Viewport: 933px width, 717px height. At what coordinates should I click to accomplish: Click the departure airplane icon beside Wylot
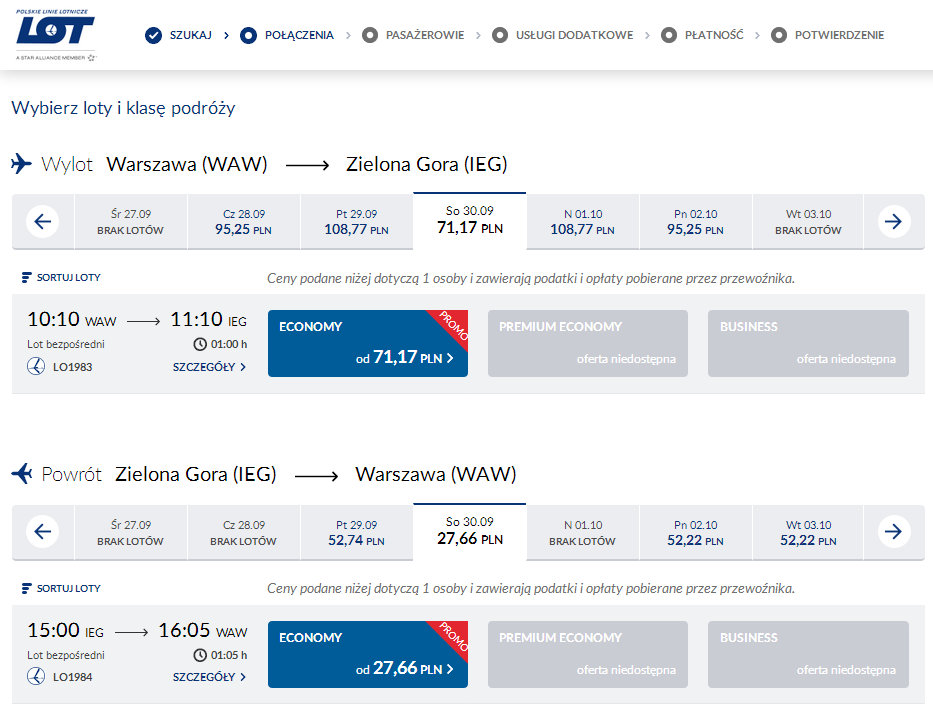(21, 164)
